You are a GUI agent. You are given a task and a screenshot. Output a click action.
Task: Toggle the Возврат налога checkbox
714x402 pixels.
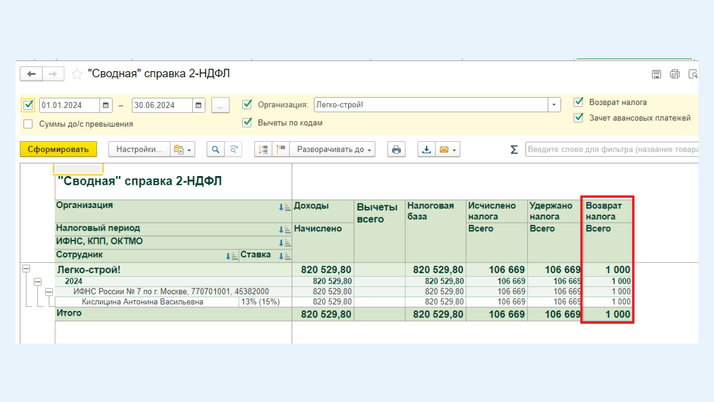coord(579,102)
